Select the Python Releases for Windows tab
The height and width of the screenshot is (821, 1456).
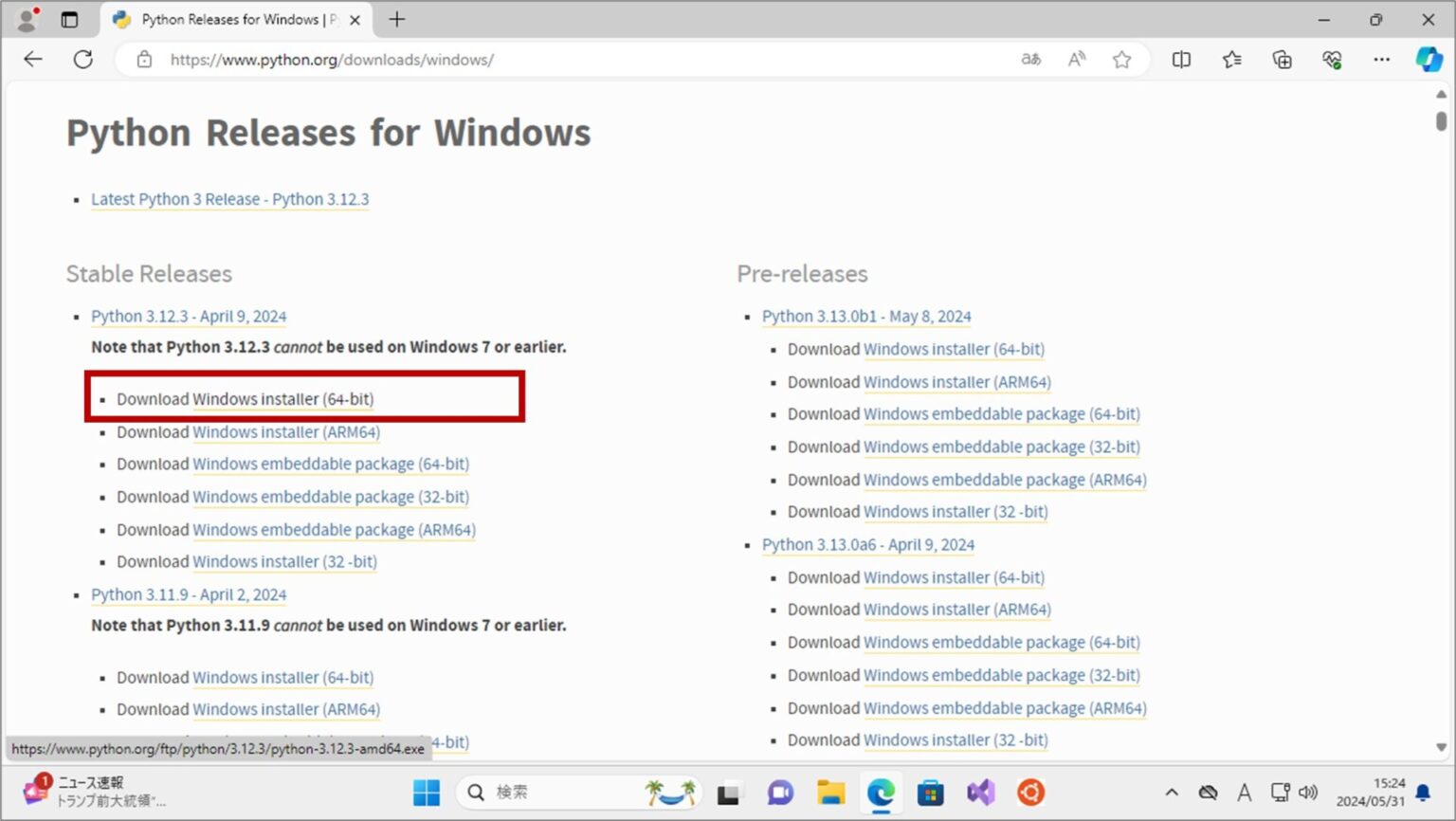pos(232,19)
